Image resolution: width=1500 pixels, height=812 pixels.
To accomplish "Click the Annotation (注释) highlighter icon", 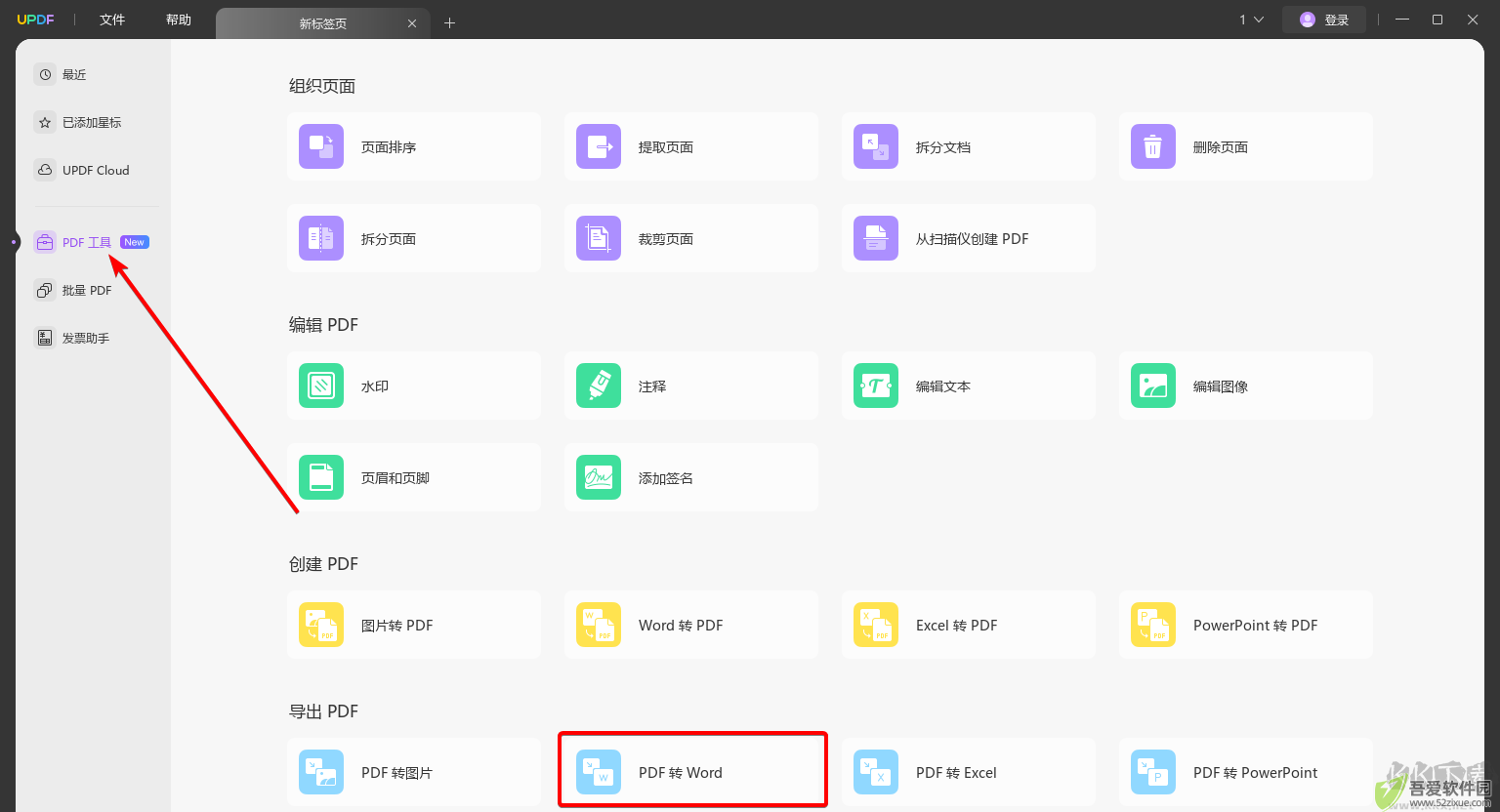I will point(599,386).
